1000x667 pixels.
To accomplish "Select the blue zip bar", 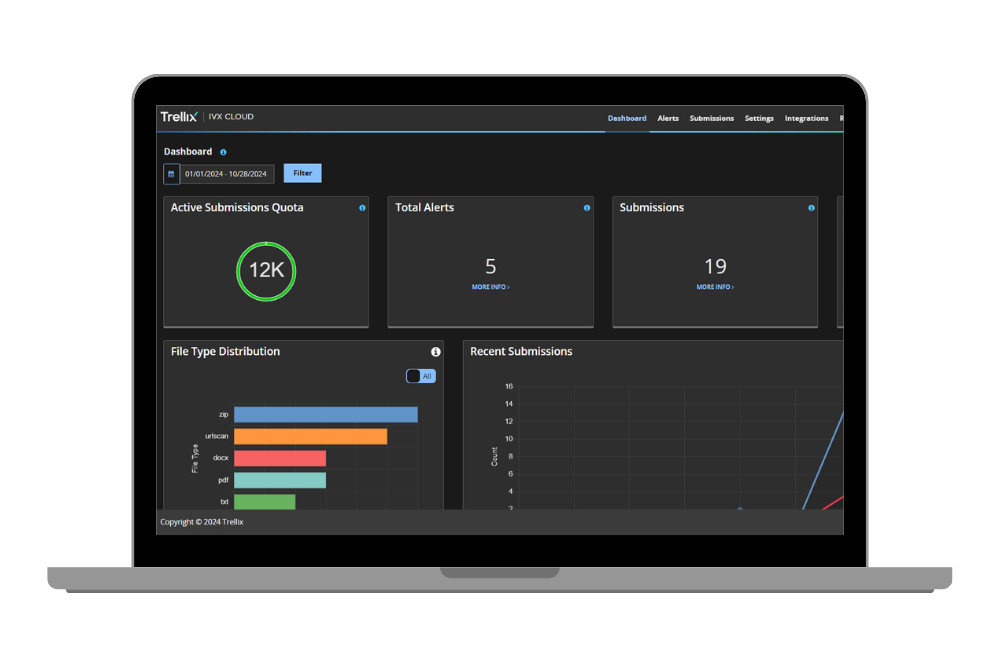I will pyautogui.click(x=326, y=414).
